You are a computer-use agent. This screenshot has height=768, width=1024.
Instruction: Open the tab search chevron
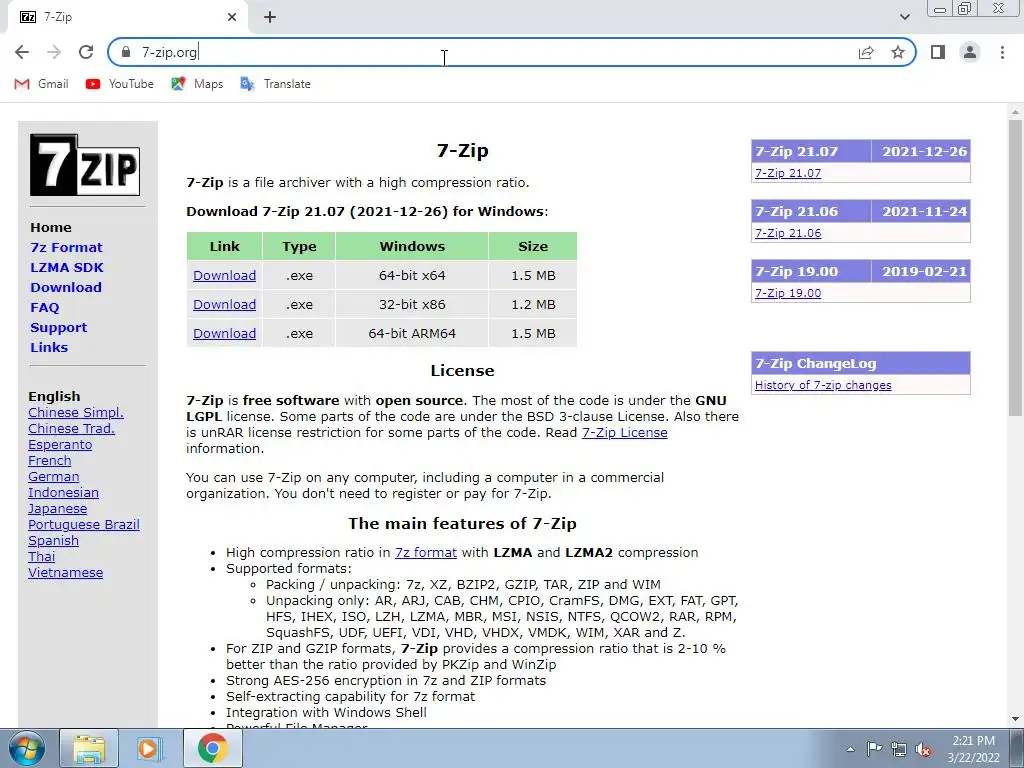(904, 17)
